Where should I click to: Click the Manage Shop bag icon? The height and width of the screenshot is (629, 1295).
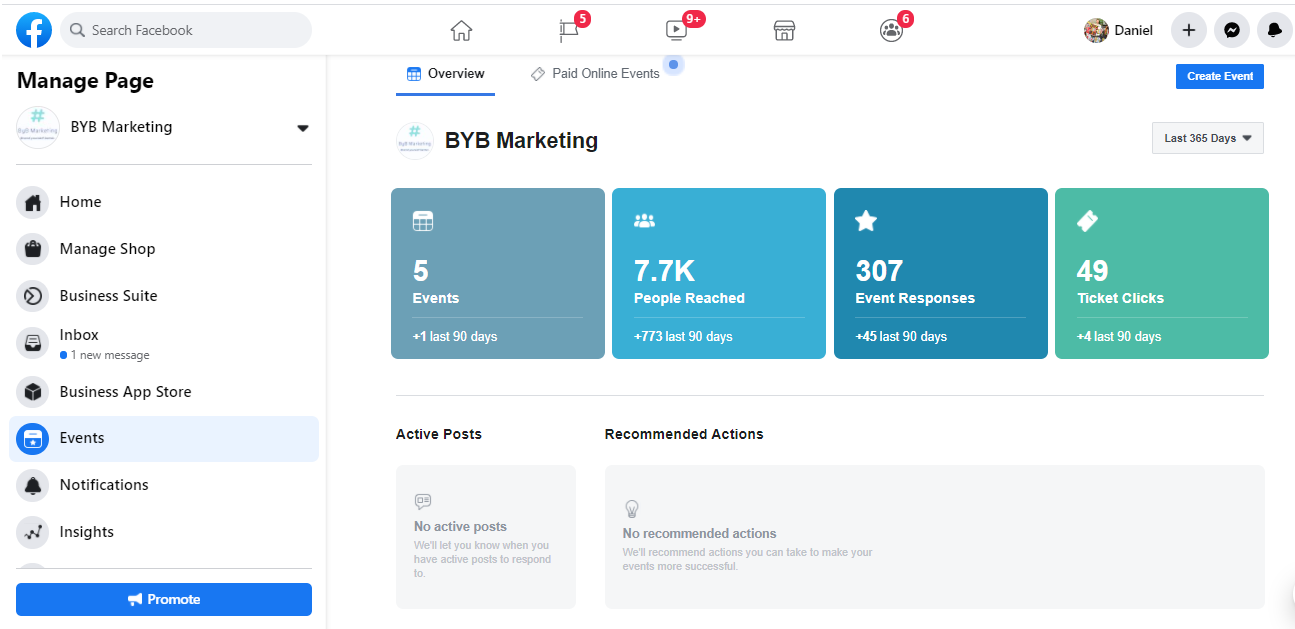tap(33, 249)
